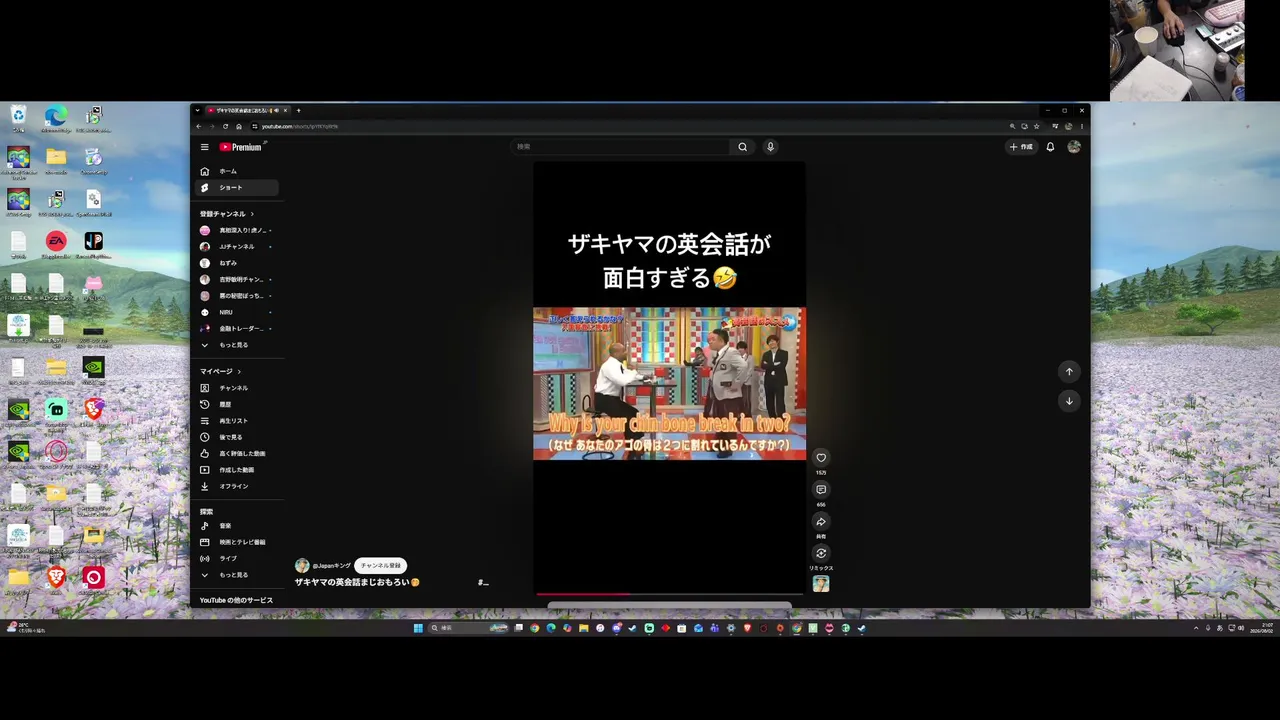Open the browser three-dot menu
1280x720 pixels.
(x=1082, y=127)
